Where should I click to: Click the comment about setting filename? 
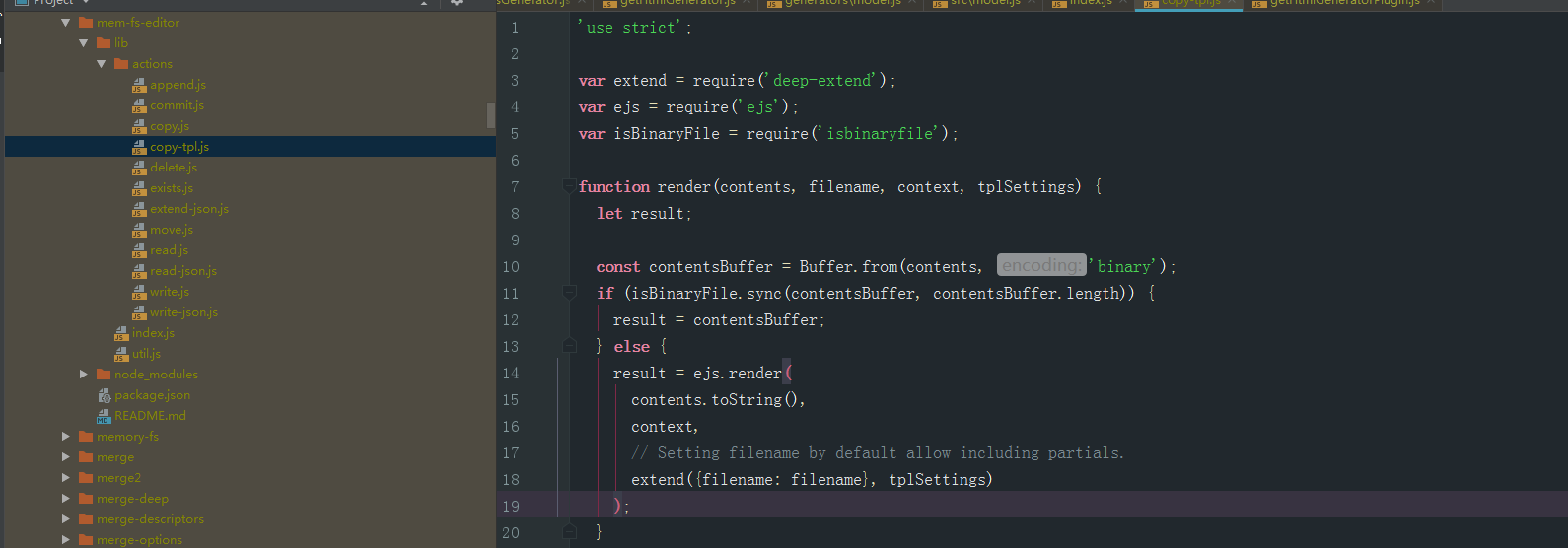pyautogui.click(x=878, y=453)
